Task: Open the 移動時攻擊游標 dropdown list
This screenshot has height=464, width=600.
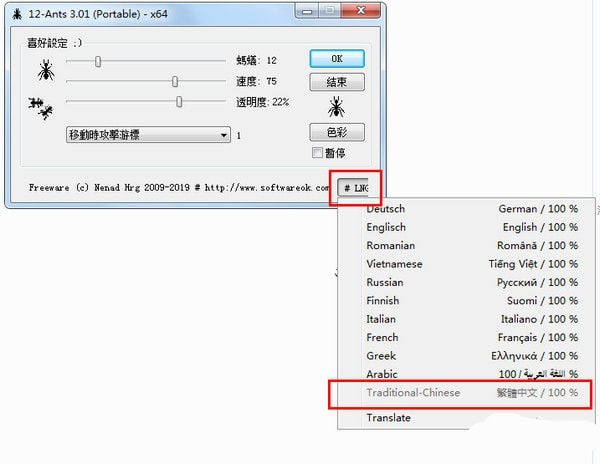Action: pyautogui.click(x=148, y=135)
